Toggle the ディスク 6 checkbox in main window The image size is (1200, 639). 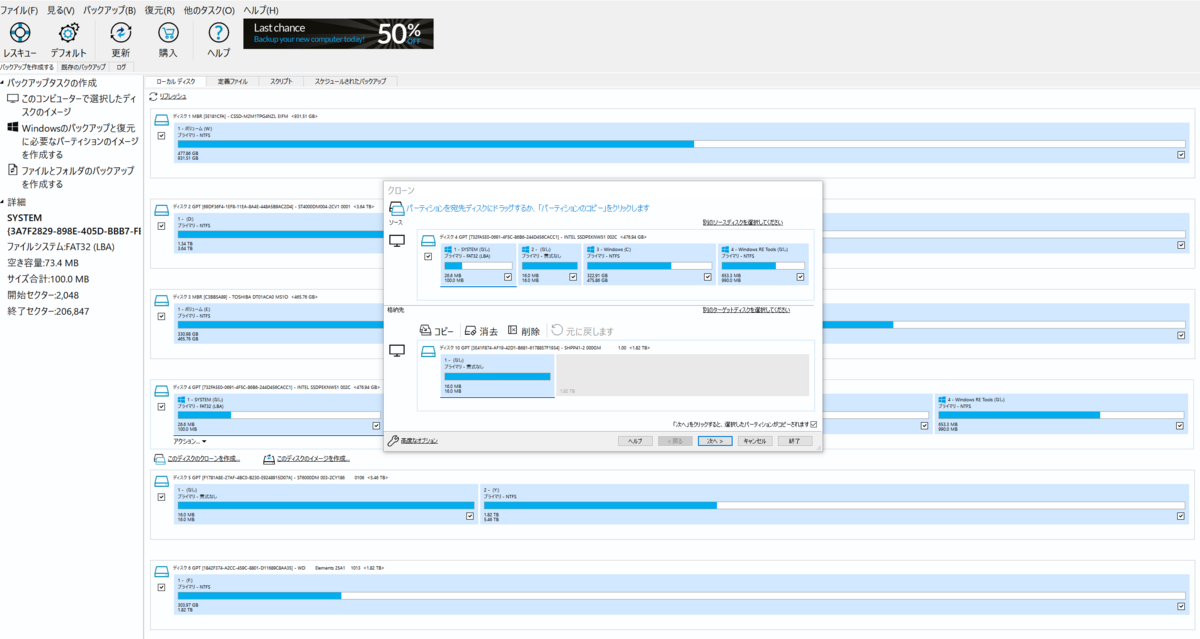click(x=161, y=587)
